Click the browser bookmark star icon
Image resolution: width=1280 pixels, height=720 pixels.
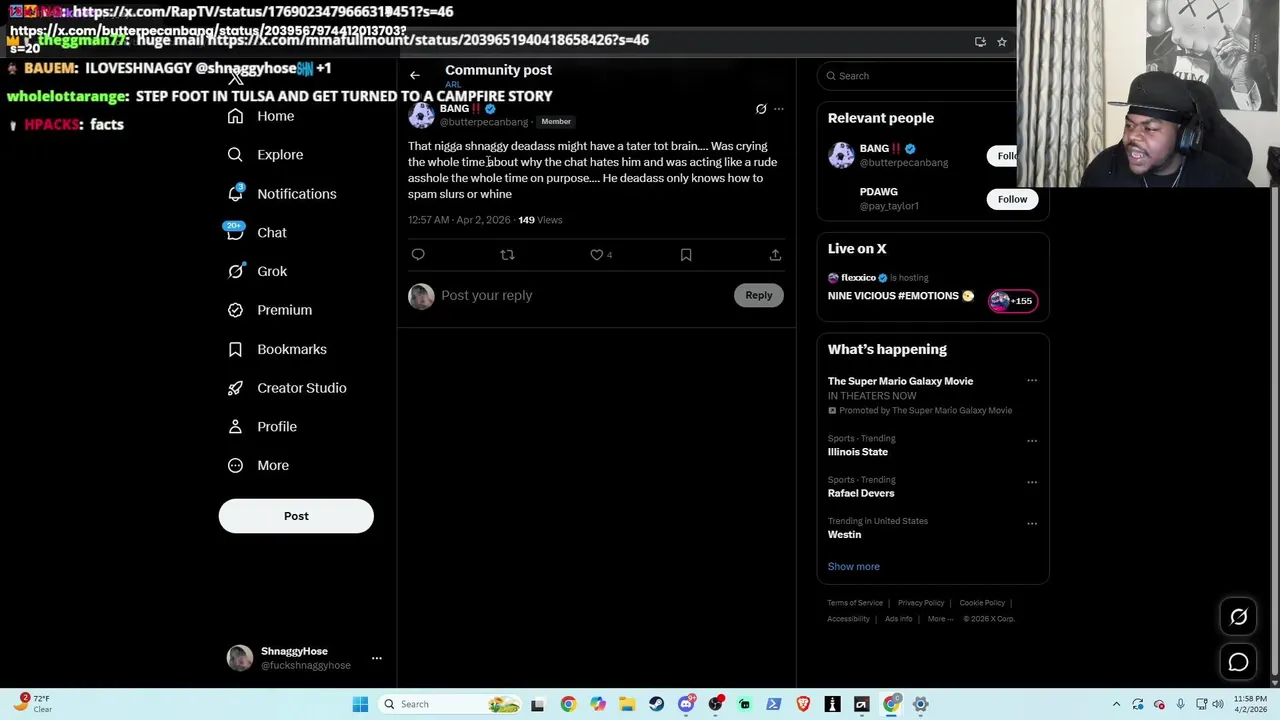pyautogui.click(x=1001, y=42)
